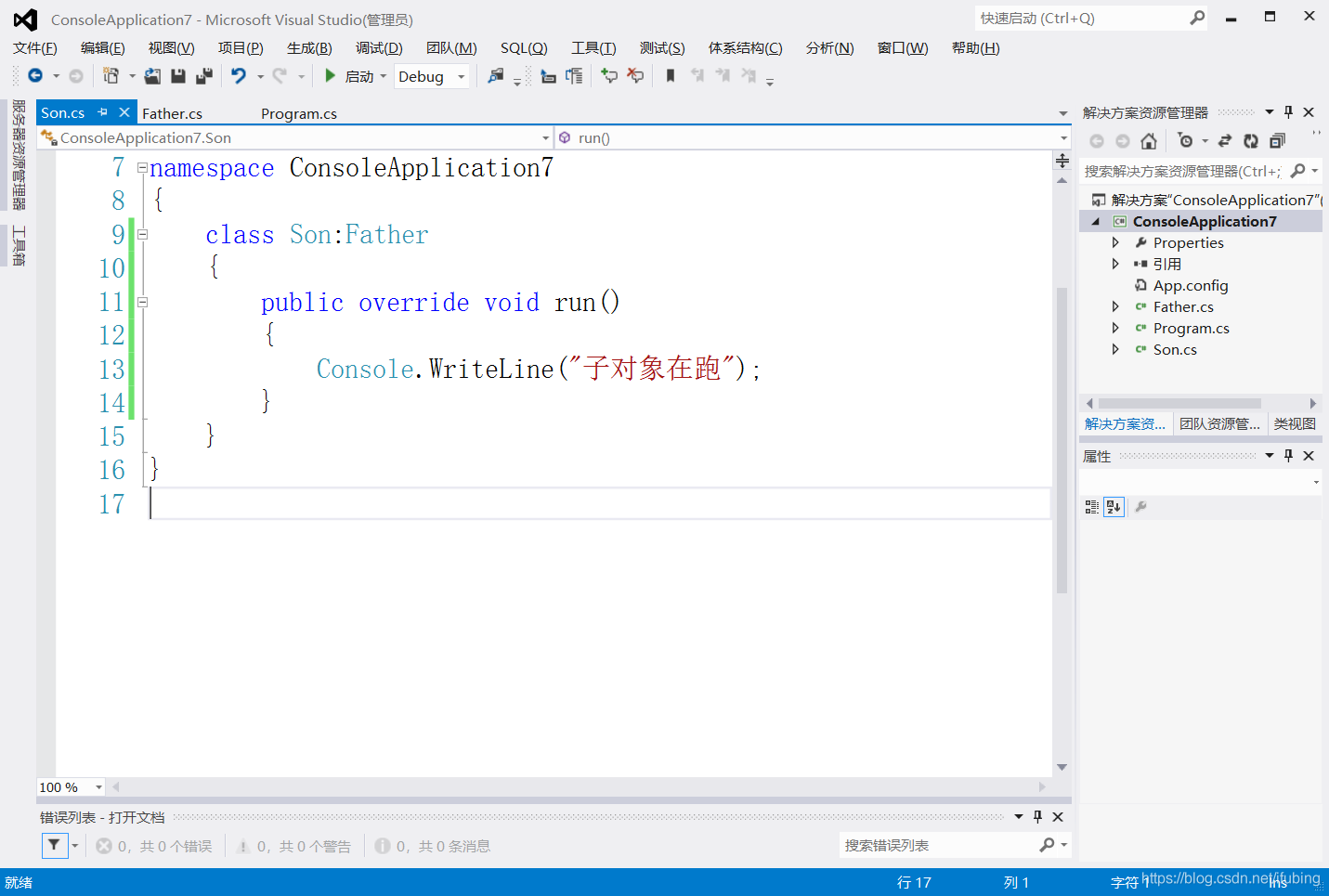Open the 工具(T) tools menu
The height and width of the screenshot is (896, 1329).
[x=593, y=48]
